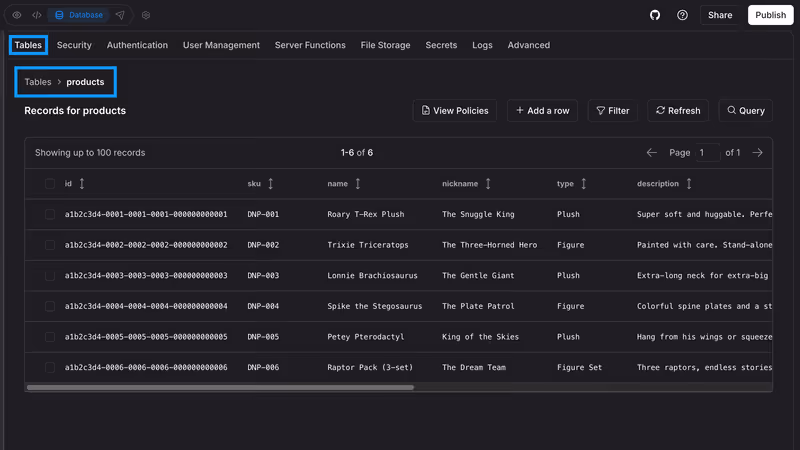The image size is (800, 450).
Task: Click the id ending in 000000000001
Action: click(x=146, y=214)
